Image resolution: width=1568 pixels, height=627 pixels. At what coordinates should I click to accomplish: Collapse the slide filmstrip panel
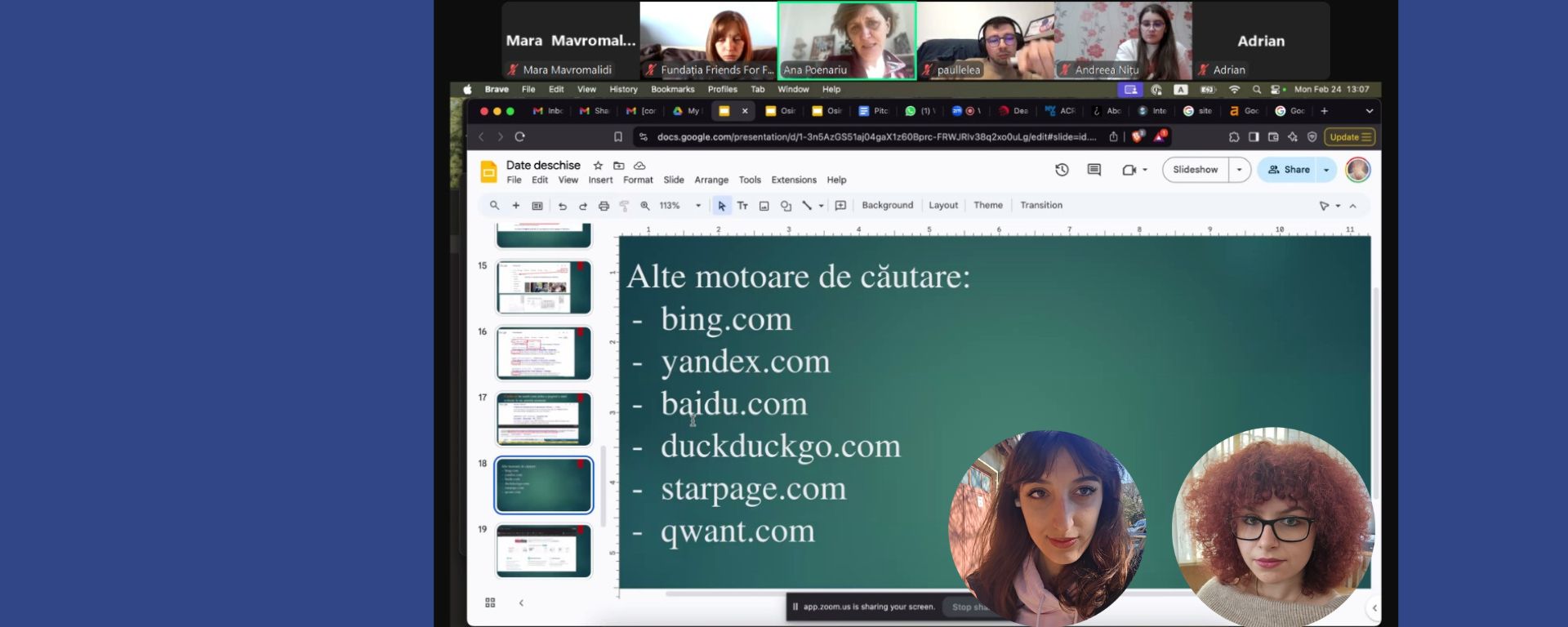(x=521, y=603)
